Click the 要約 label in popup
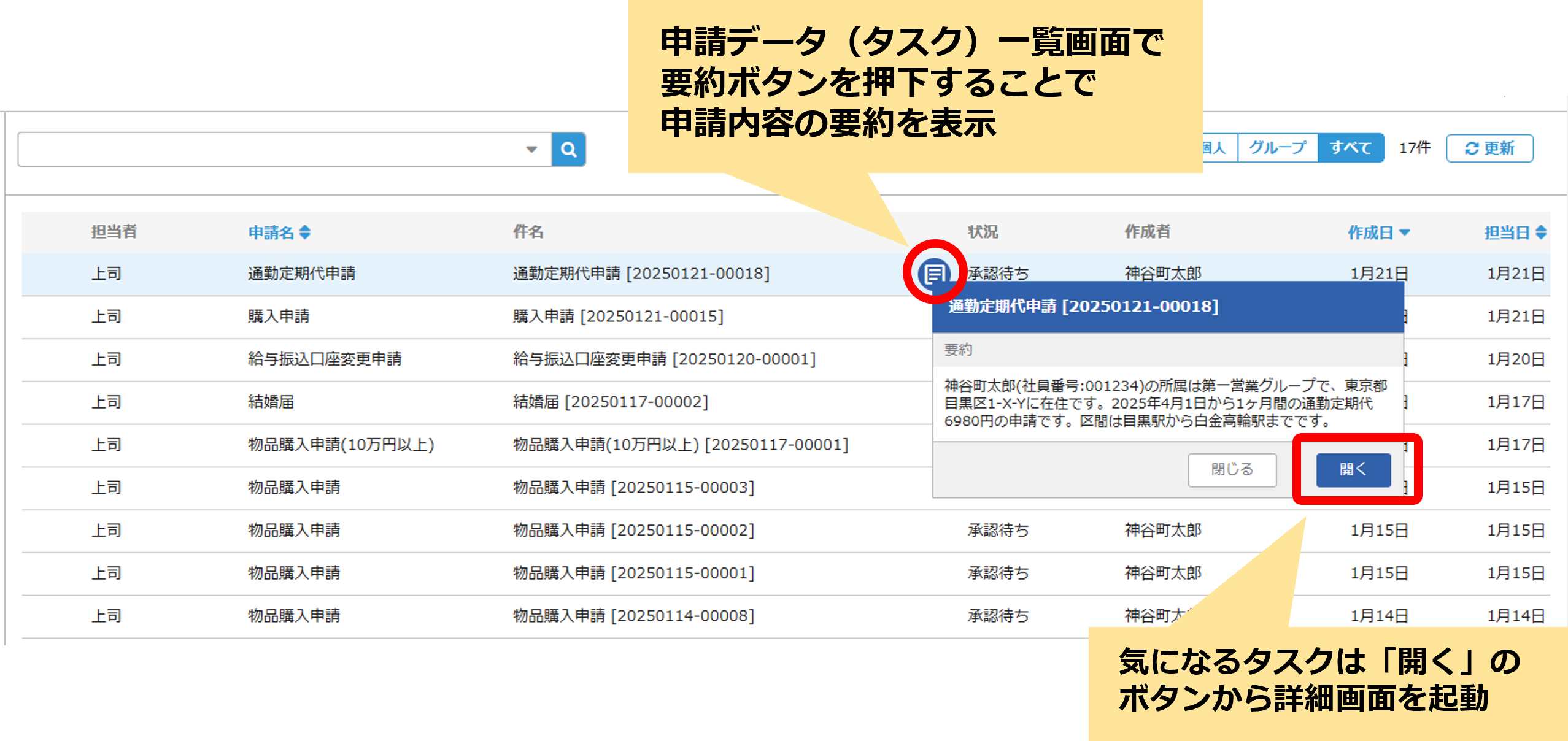 coord(958,350)
